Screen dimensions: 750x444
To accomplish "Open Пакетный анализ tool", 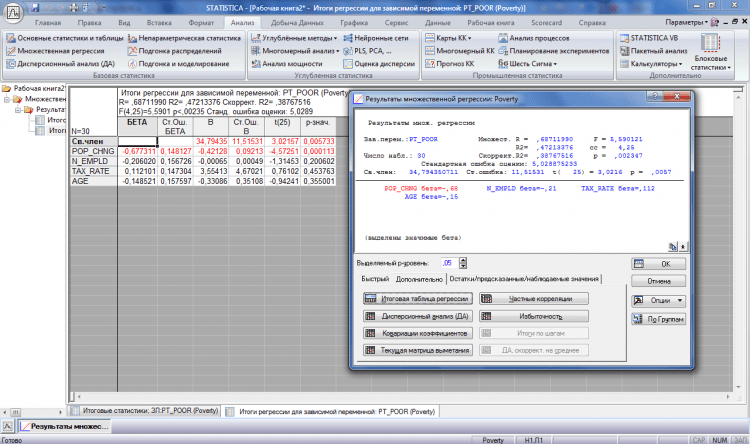I will click(653, 51).
